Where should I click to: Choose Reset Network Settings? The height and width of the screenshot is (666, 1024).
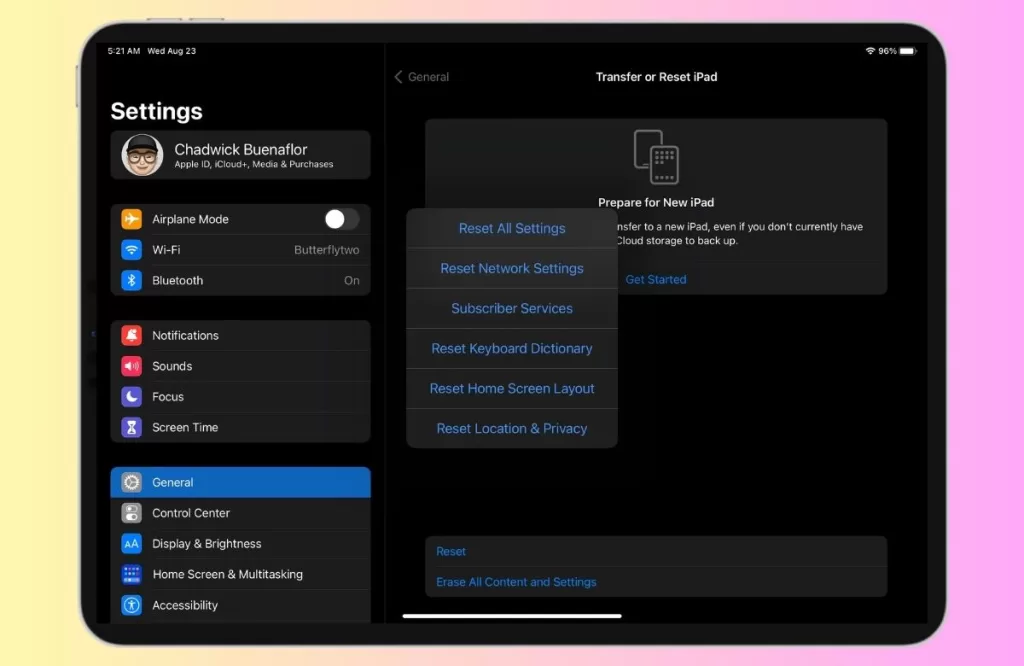512,268
